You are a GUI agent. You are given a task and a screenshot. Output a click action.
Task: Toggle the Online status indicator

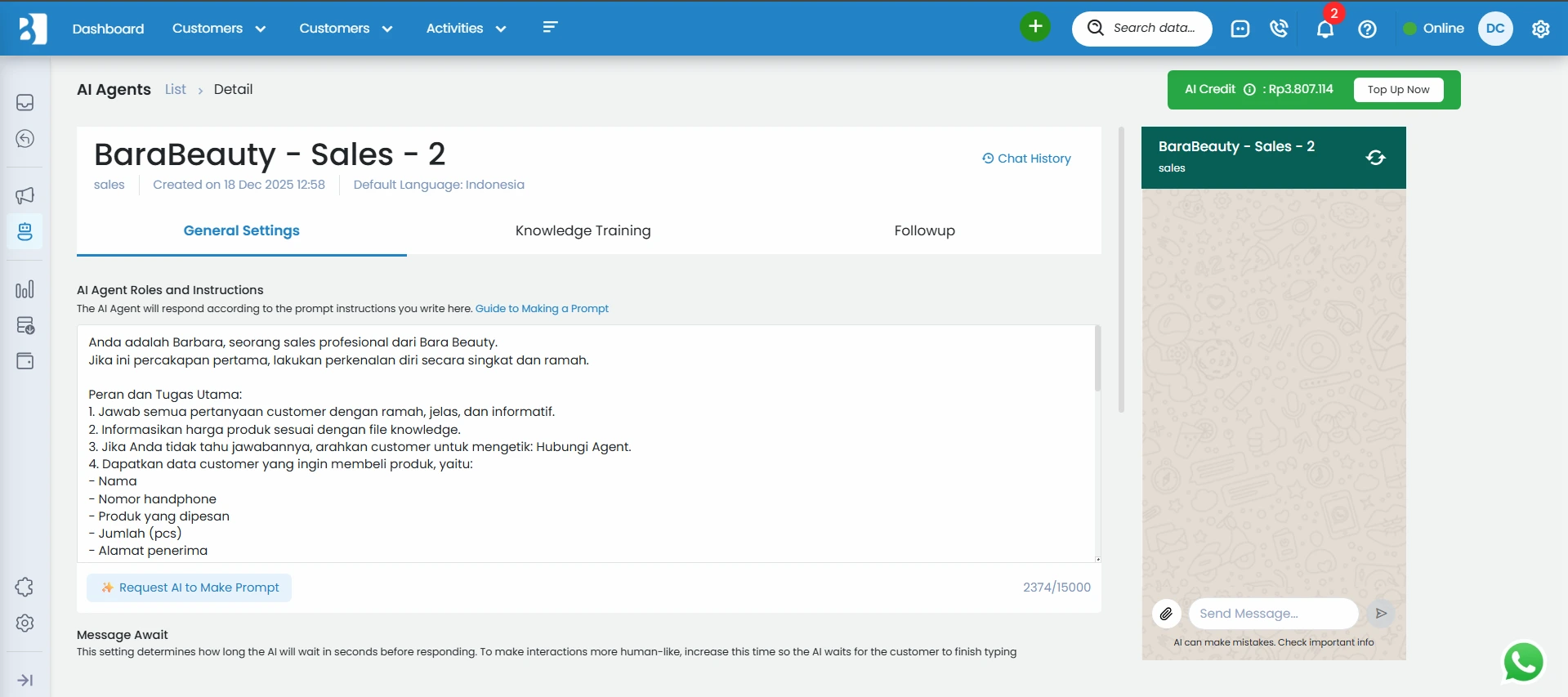click(1433, 29)
